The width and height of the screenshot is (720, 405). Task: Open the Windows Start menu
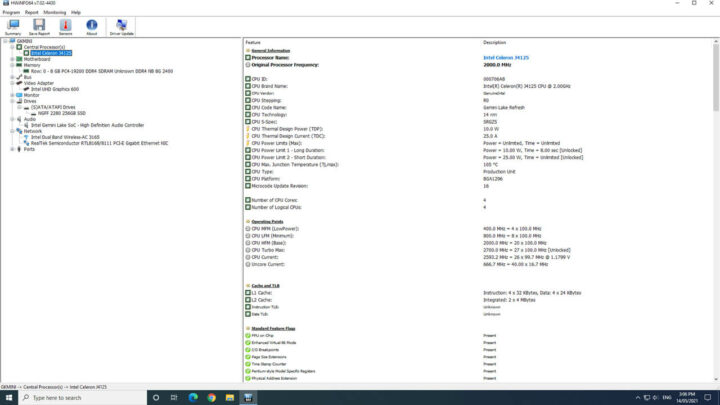point(9,398)
